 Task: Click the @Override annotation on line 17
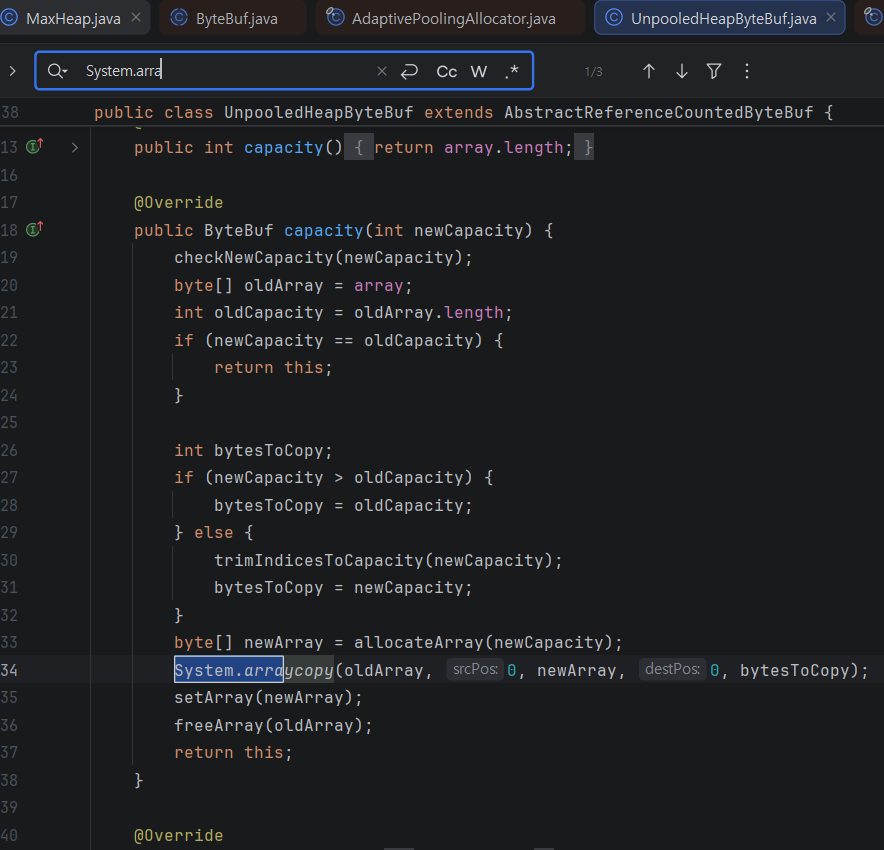[x=179, y=202]
